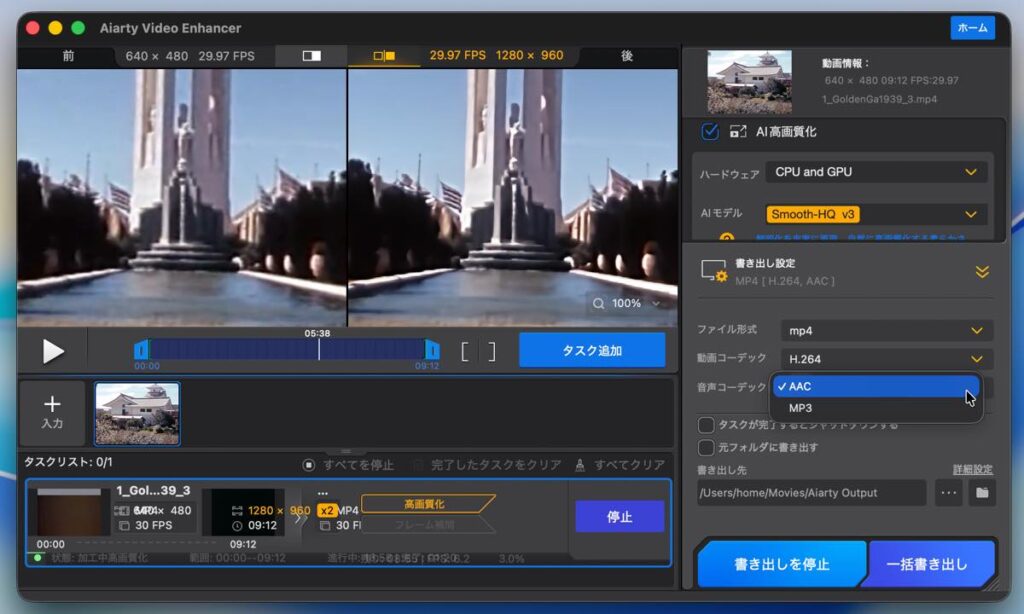Click the stop-all circle icon
This screenshot has width=1024, height=614.
(x=309, y=465)
